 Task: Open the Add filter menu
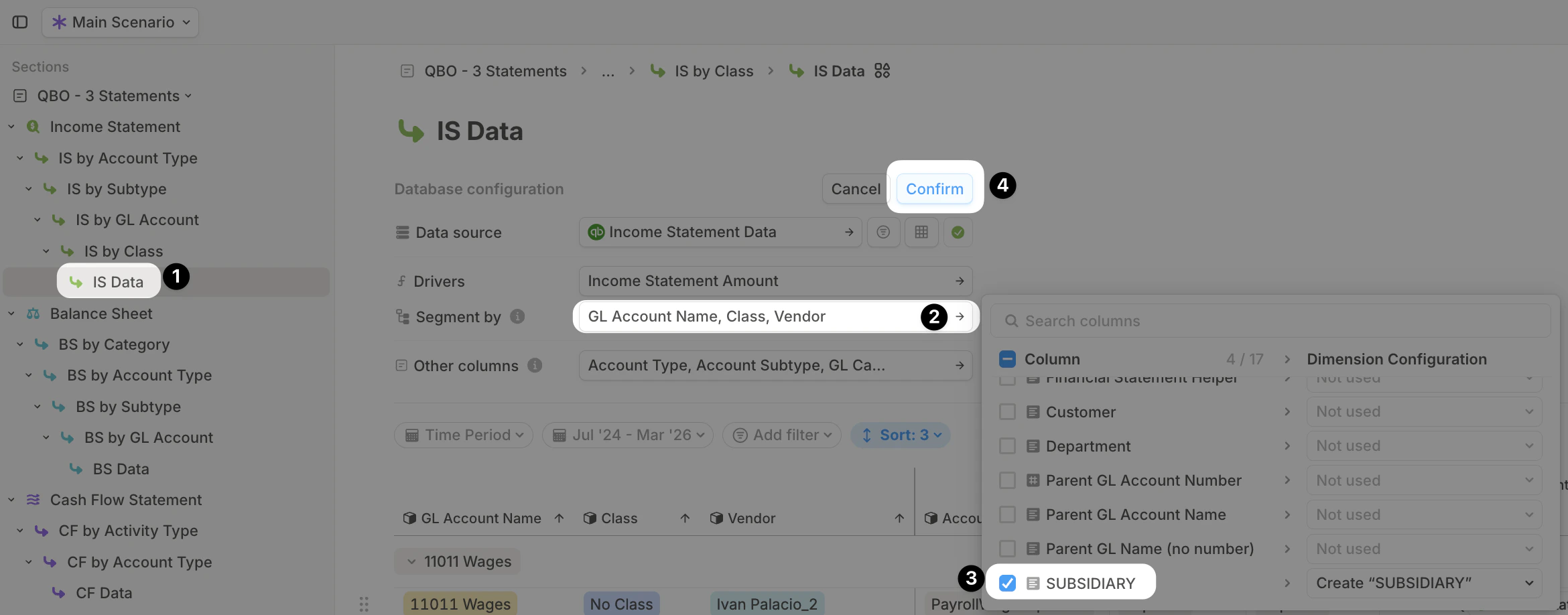782,435
